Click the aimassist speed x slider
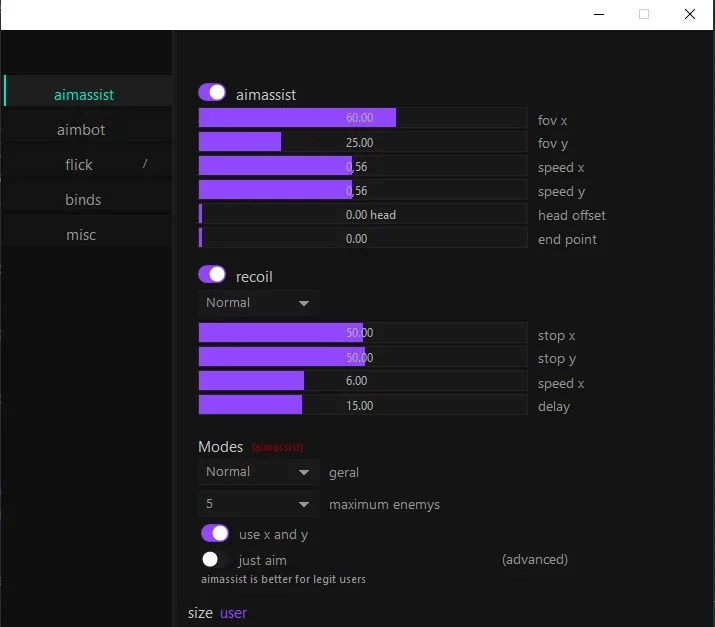This screenshot has height=627, width=715. pyautogui.click(x=363, y=166)
